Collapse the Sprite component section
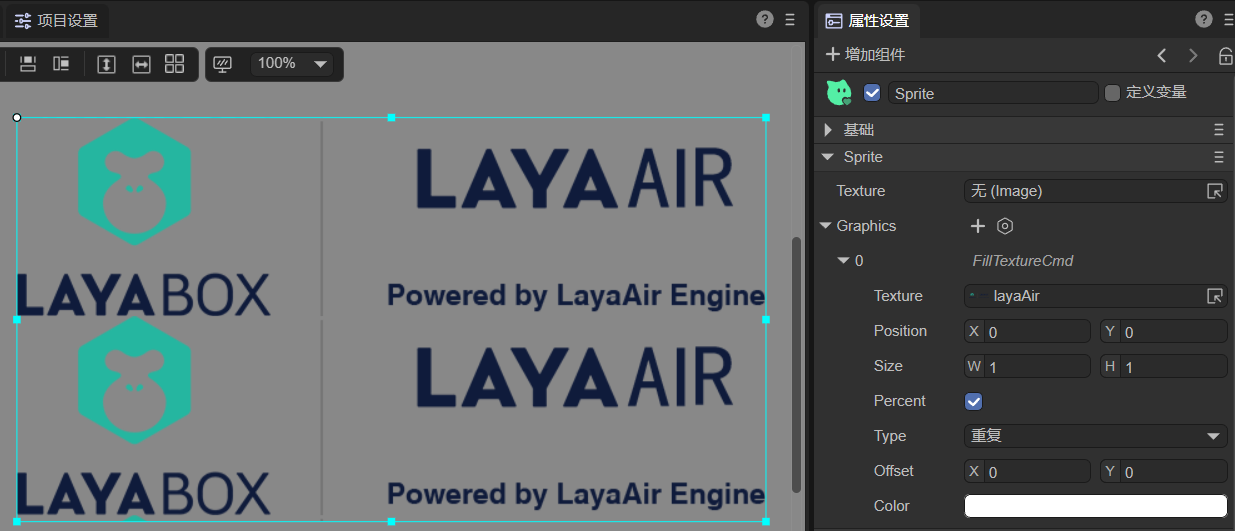The image size is (1235, 531). click(x=828, y=157)
